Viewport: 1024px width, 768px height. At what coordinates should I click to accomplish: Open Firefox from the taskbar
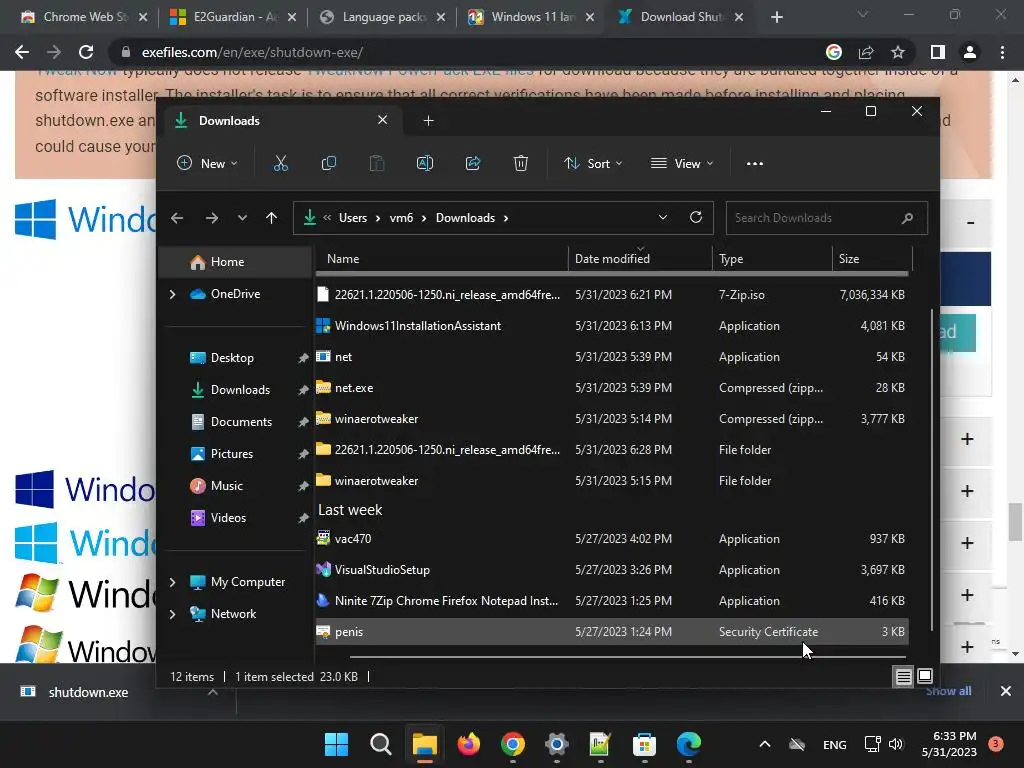tap(468, 744)
